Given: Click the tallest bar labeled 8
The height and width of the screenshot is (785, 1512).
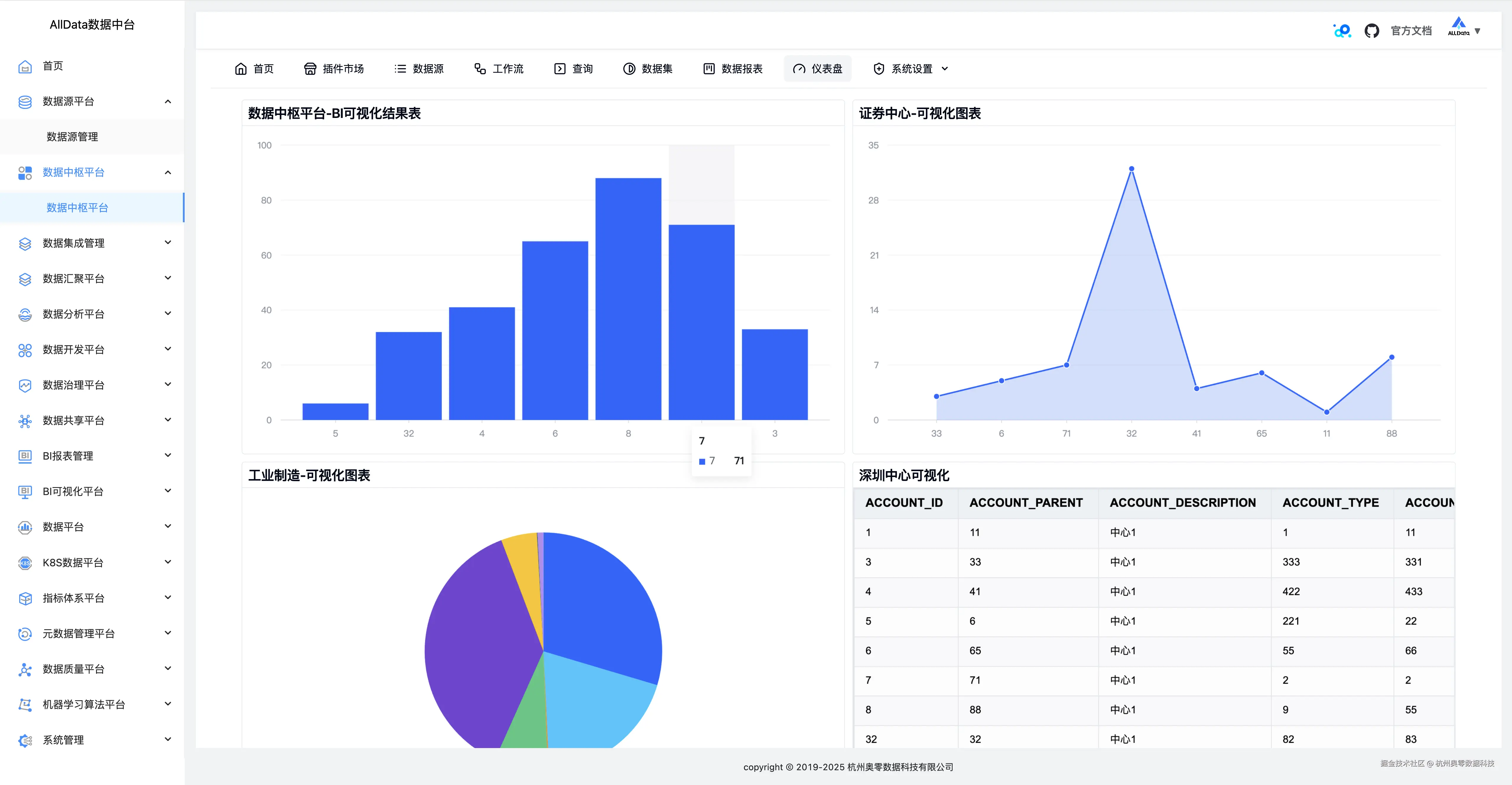Looking at the screenshot, I should [x=628, y=299].
